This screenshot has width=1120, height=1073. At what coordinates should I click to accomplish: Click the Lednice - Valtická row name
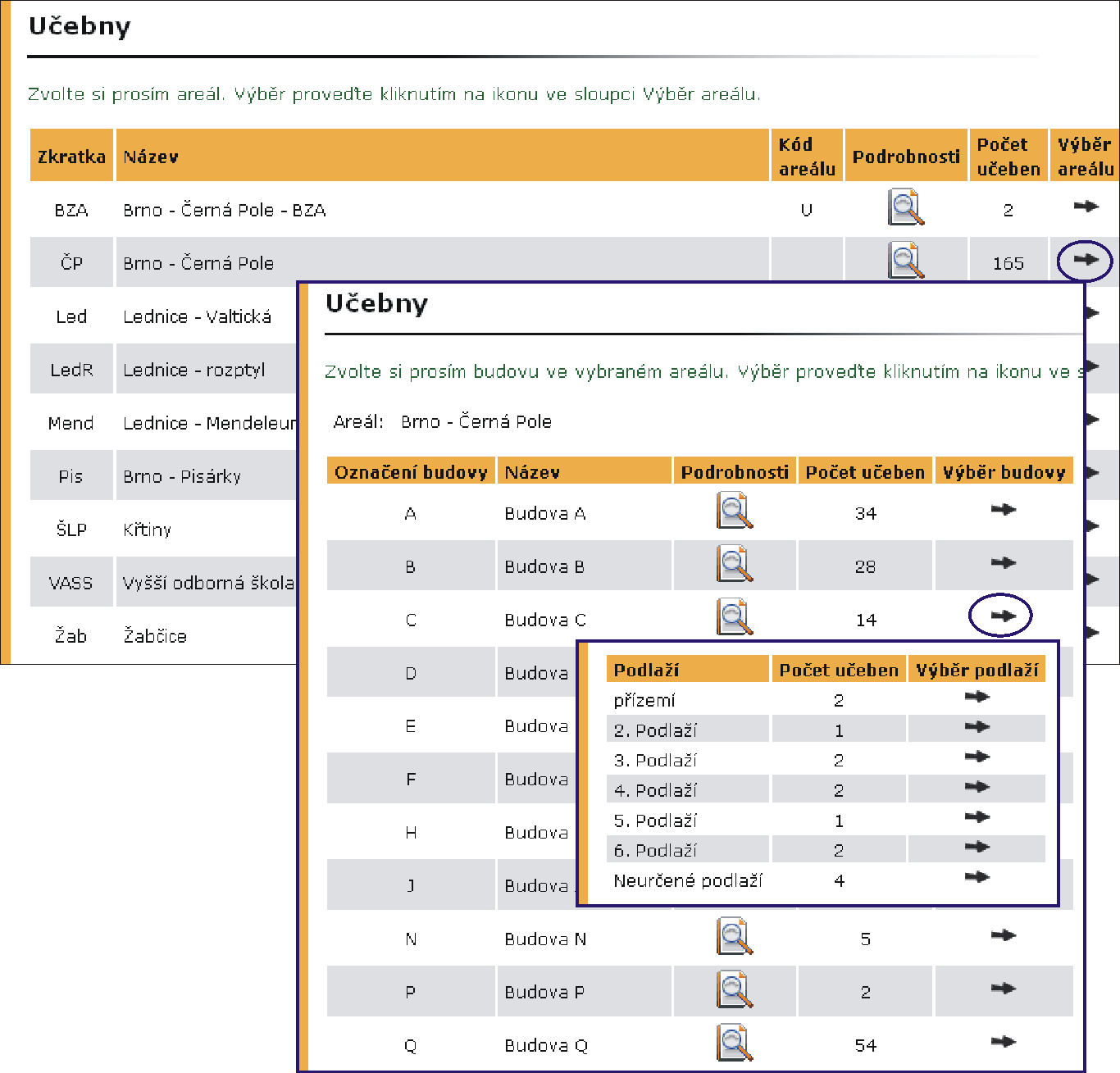coord(197,316)
